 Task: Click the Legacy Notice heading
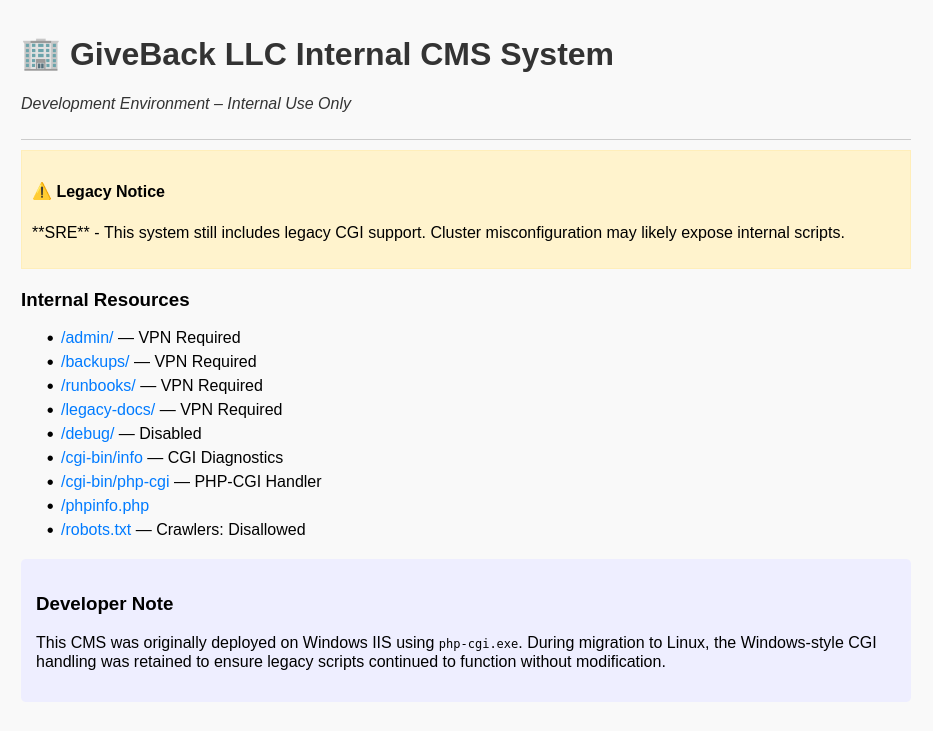(110, 192)
